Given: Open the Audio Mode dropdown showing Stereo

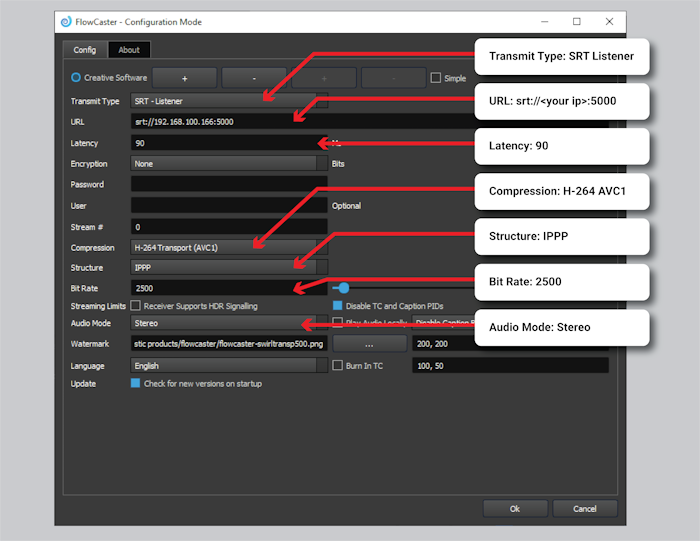Looking at the screenshot, I should click(x=229, y=323).
